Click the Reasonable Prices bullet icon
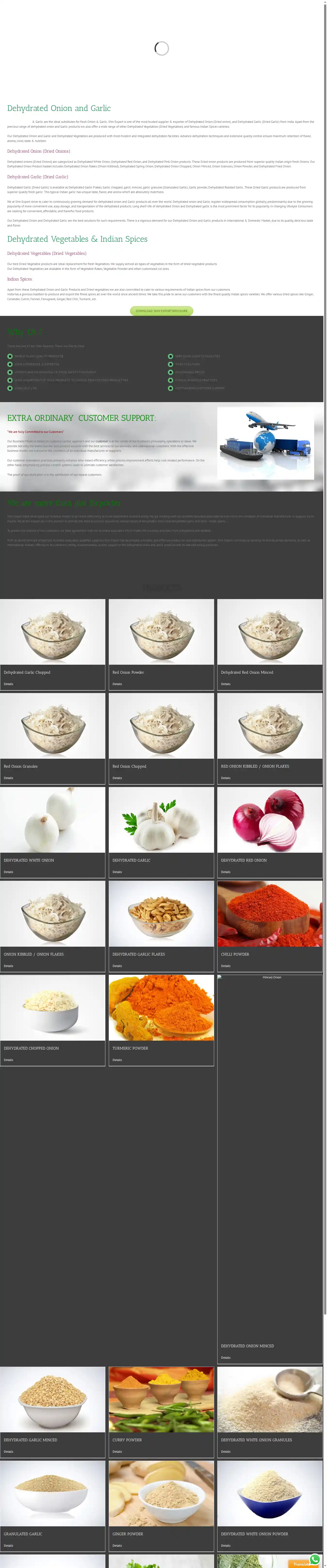327x1568 pixels. click(171, 372)
